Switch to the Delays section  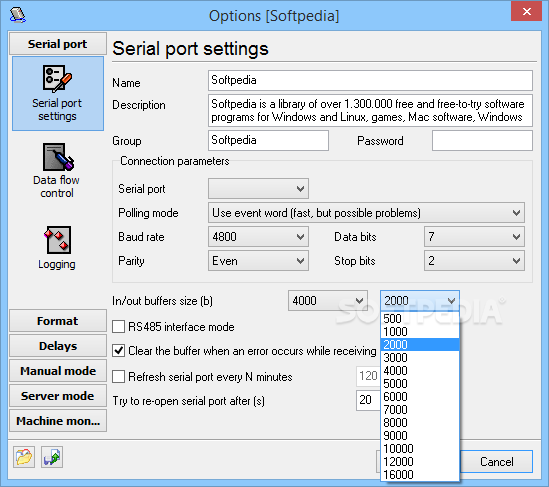[x=58, y=346]
